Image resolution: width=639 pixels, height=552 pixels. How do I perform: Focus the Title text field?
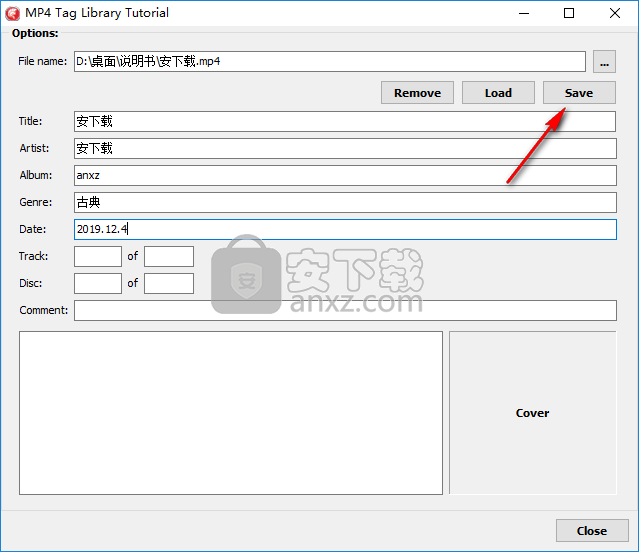coord(344,121)
